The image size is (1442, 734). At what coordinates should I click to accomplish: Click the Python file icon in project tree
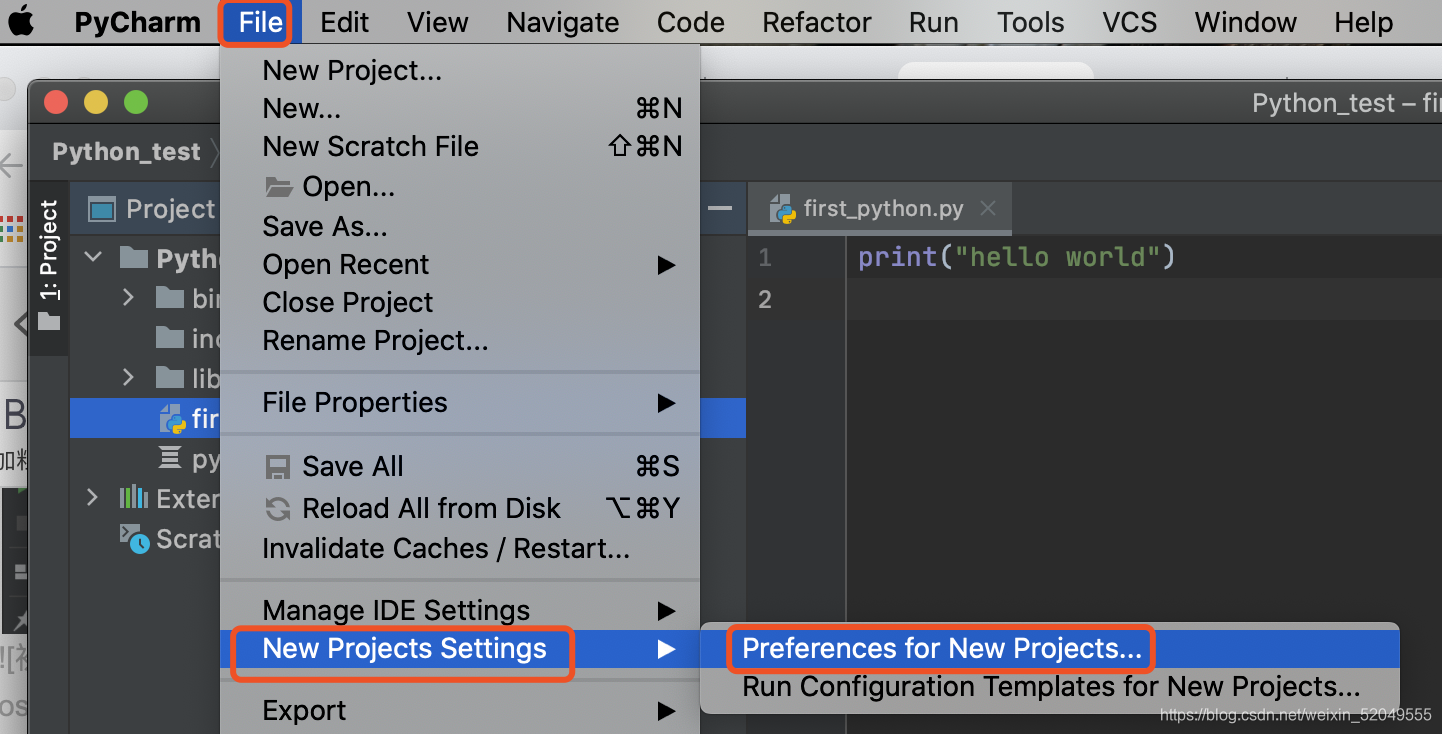[x=173, y=419]
